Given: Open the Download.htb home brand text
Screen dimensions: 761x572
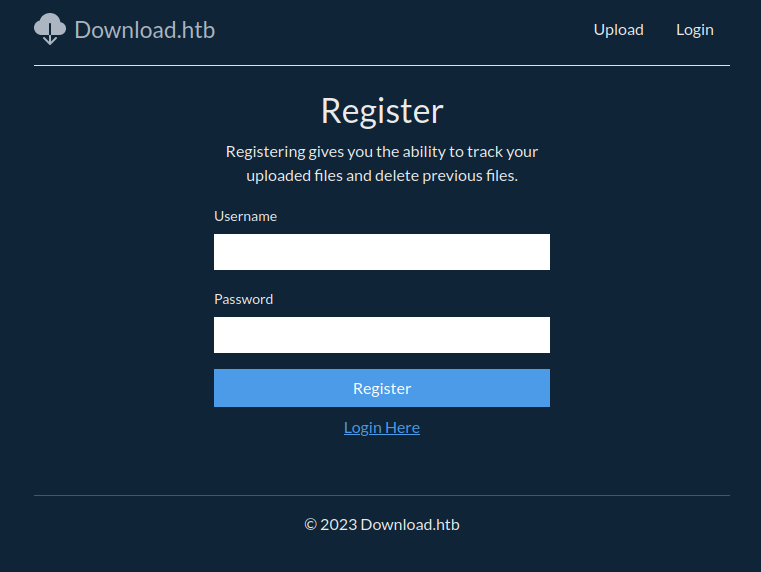Looking at the screenshot, I should 144,30.
